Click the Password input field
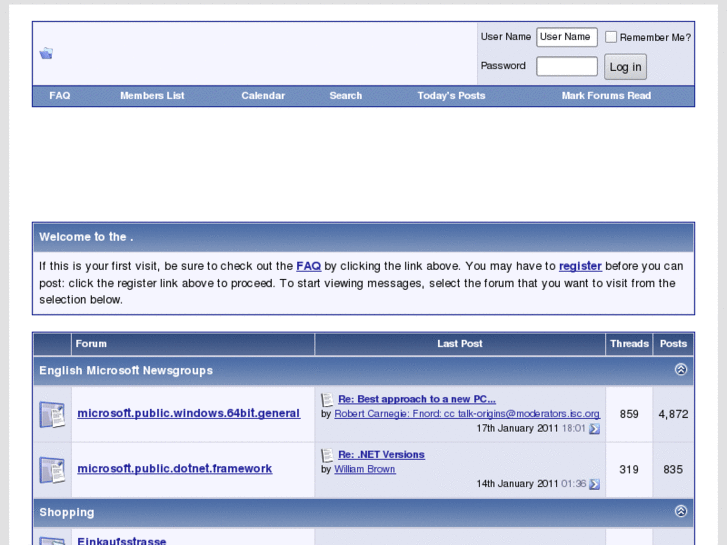Viewport: 727px width, 545px height. tap(567, 66)
